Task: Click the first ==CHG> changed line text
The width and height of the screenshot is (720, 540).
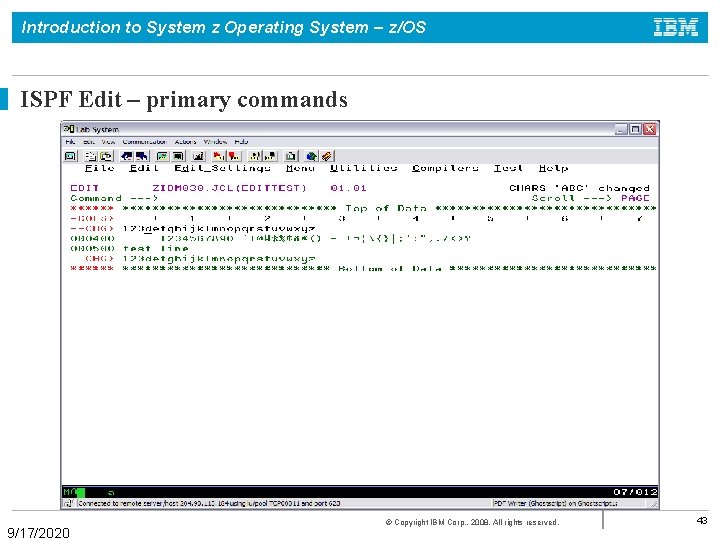Action: point(219,229)
